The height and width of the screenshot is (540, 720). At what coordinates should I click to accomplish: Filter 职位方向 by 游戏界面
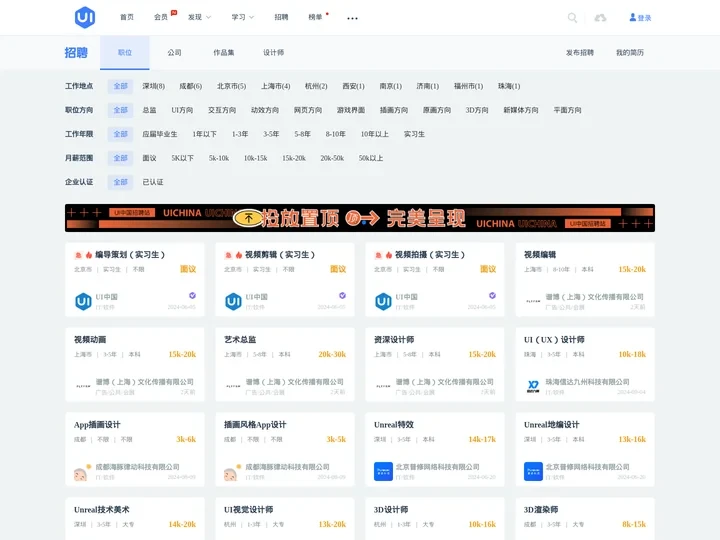(x=351, y=110)
